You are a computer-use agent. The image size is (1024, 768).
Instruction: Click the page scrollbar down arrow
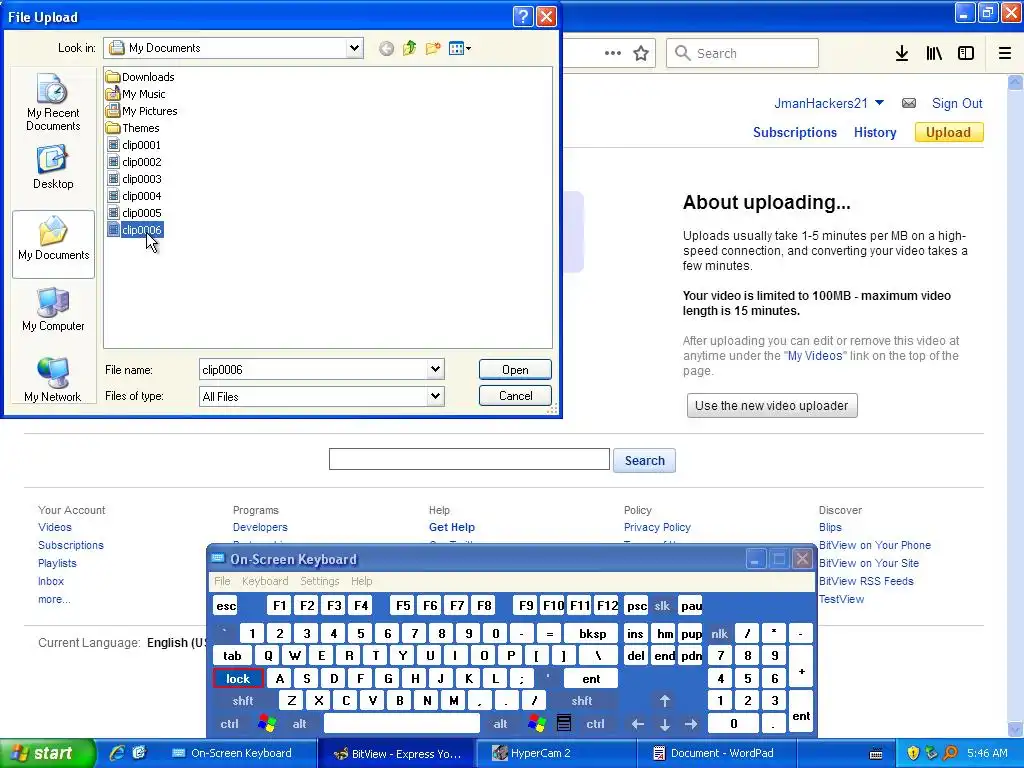[1015, 728]
